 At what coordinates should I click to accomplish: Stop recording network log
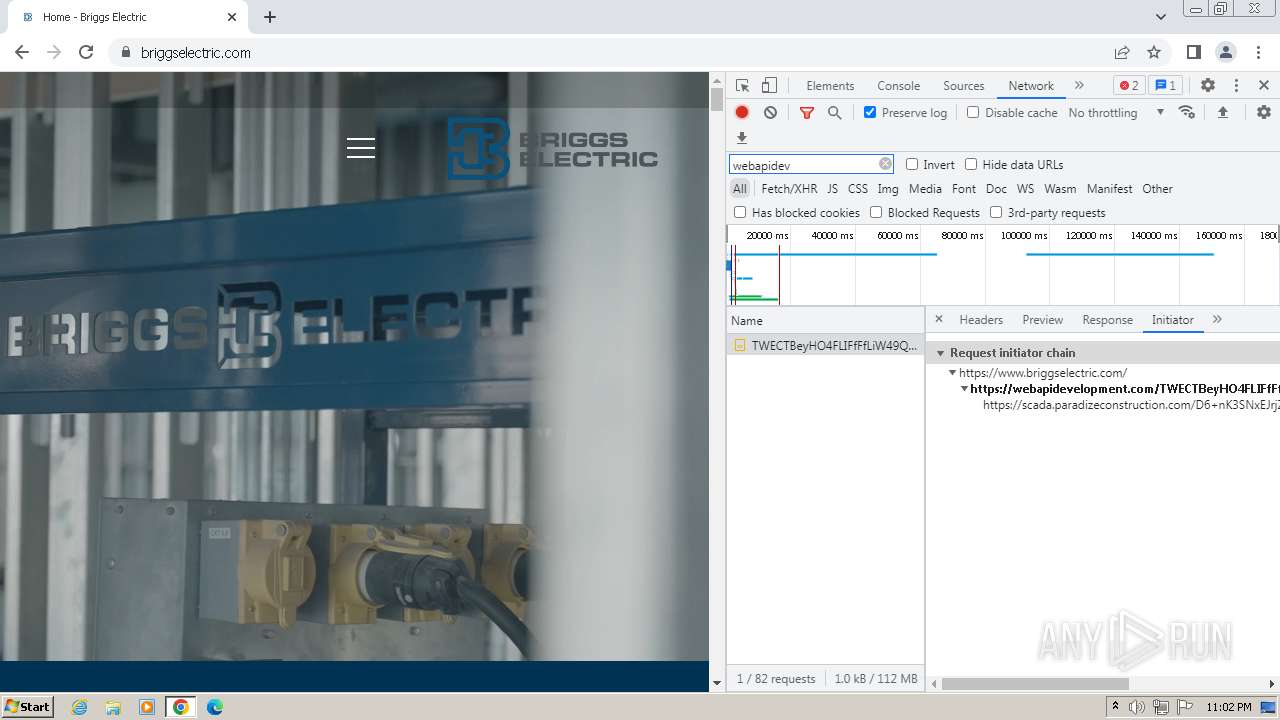742,112
